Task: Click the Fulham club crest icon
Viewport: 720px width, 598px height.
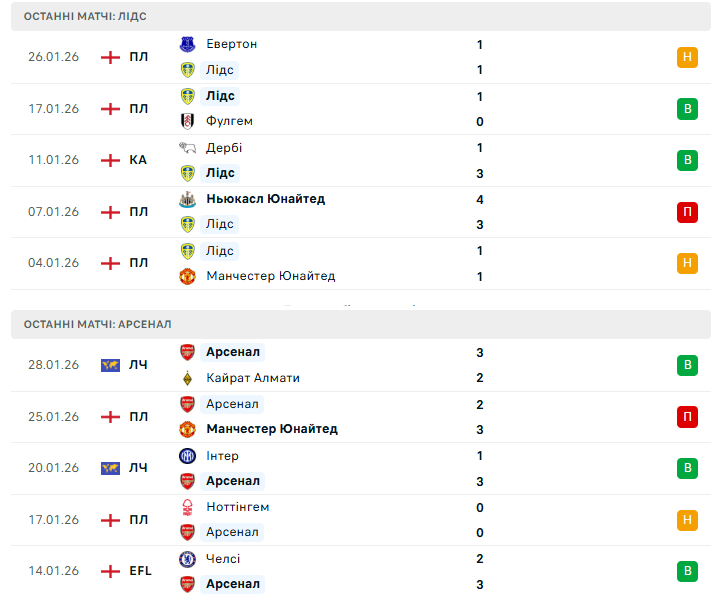Action: (187, 121)
